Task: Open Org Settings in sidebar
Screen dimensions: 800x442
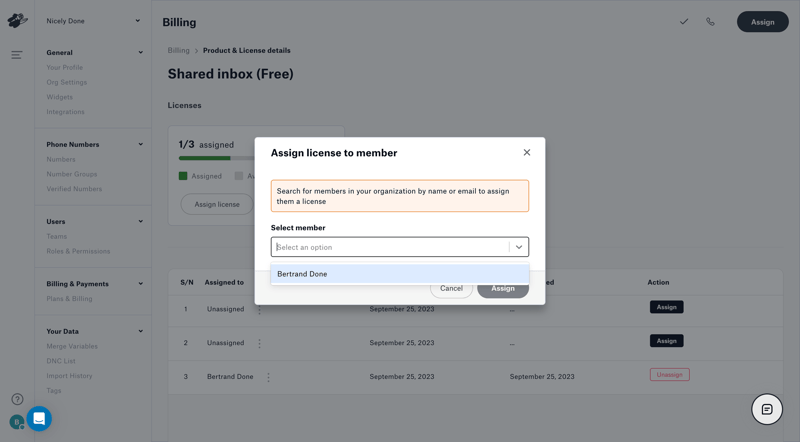Action: (67, 82)
